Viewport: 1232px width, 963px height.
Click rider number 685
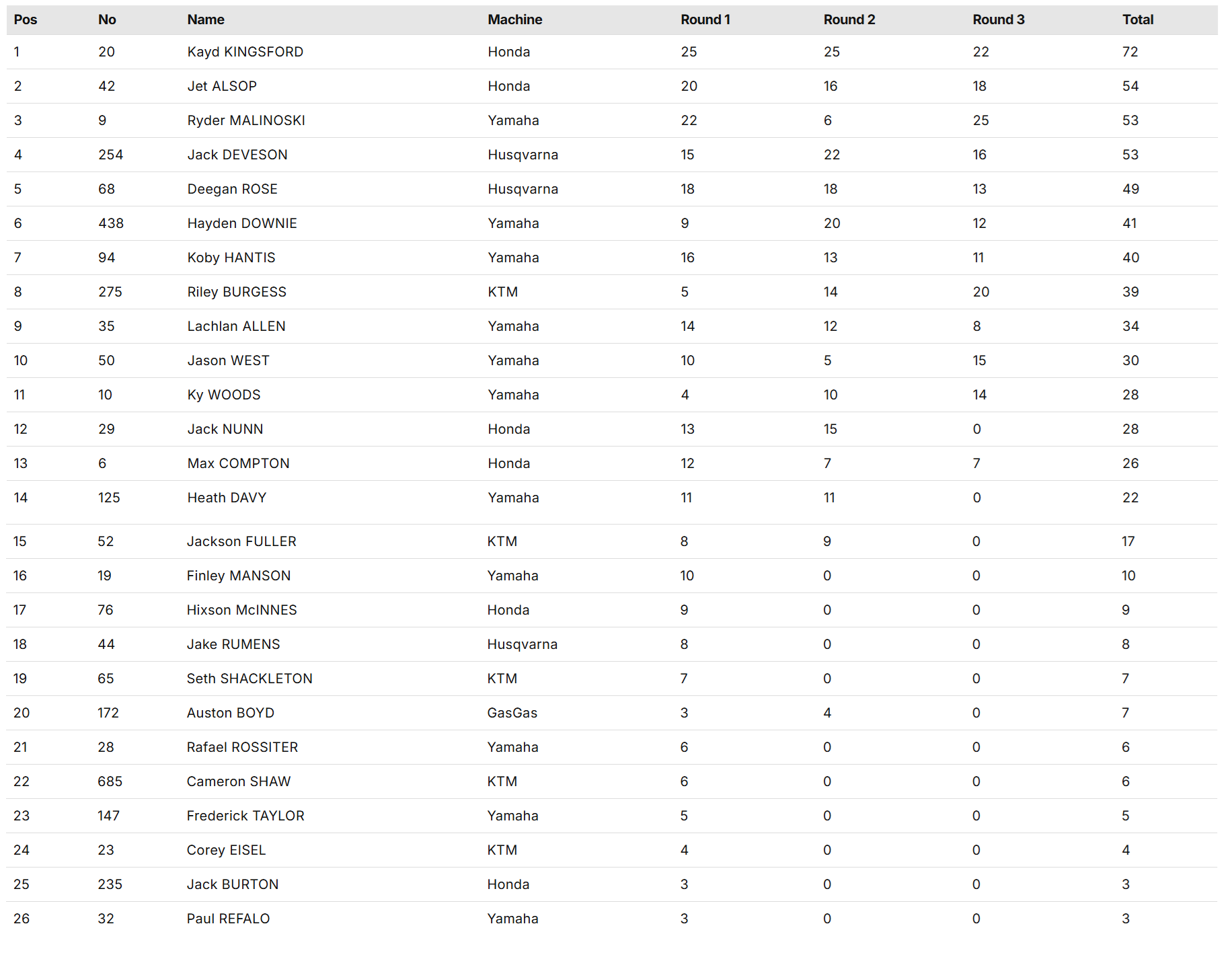tap(110, 781)
